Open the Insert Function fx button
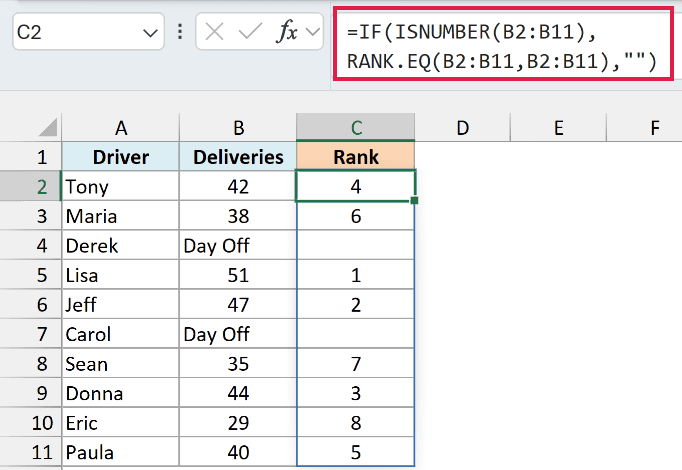 [286, 31]
